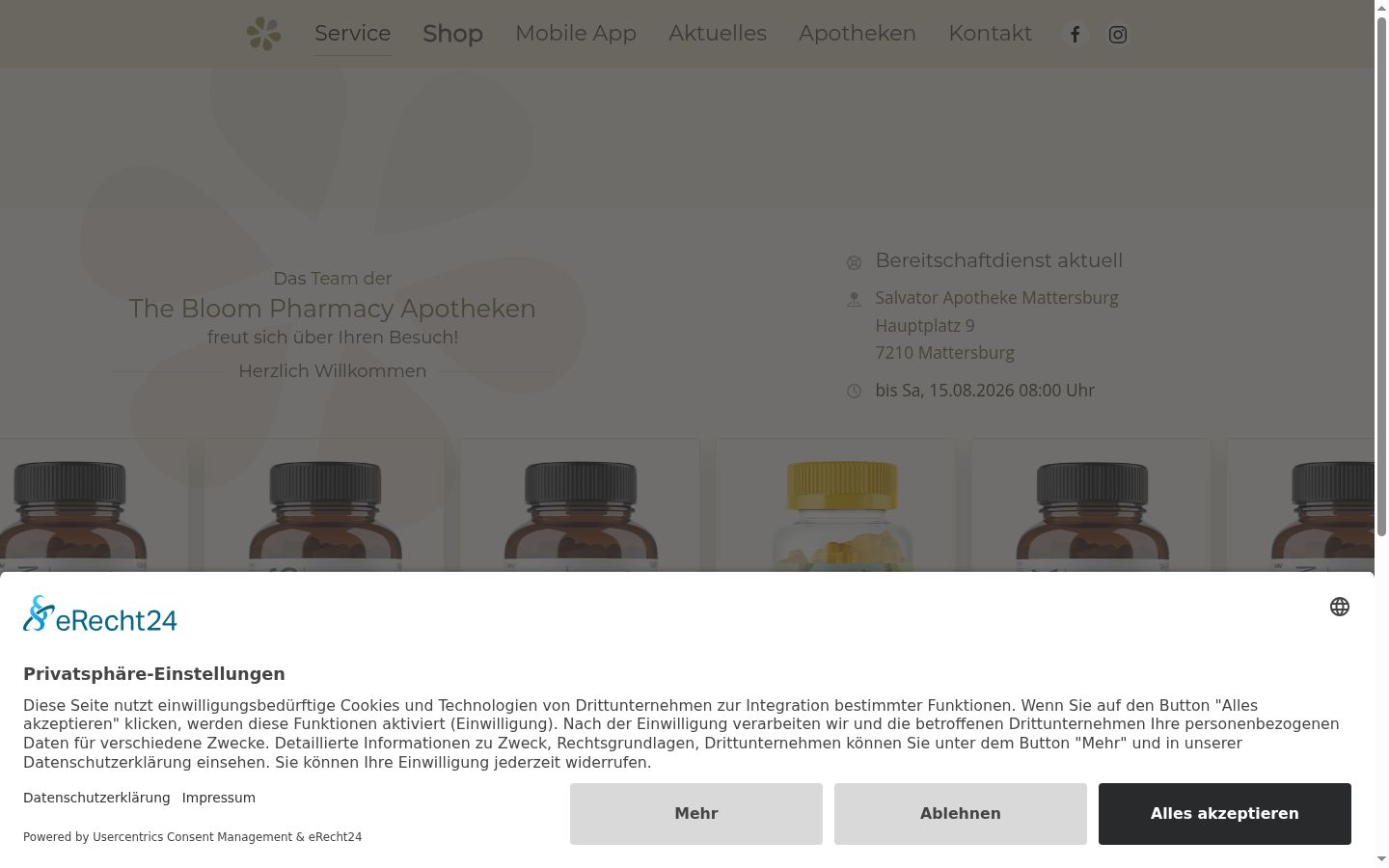Open the Datenschutzerklärung link
Viewport: 1389px width, 868px height.
pyautogui.click(x=96, y=798)
